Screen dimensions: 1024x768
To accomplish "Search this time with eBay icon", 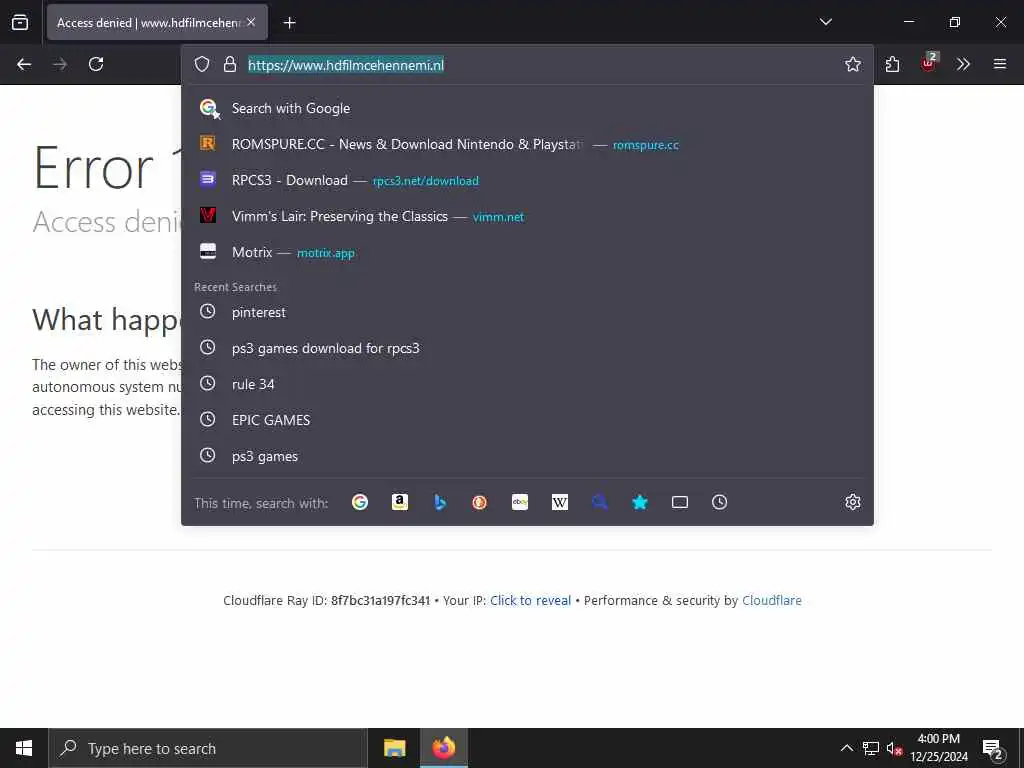I will [x=520, y=502].
